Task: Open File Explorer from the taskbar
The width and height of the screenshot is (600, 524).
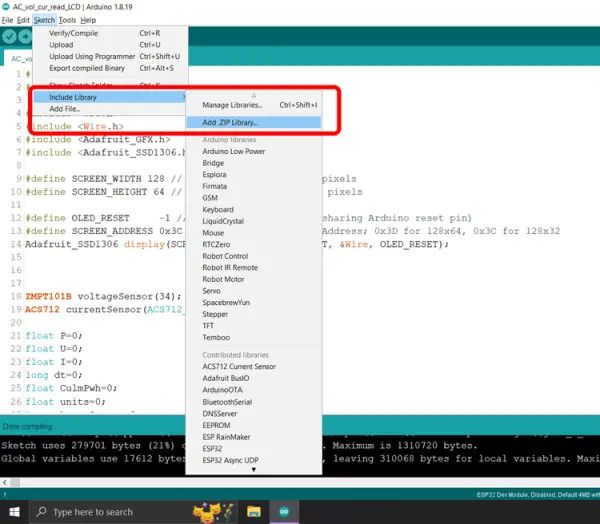Action: click(x=254, y=512)
